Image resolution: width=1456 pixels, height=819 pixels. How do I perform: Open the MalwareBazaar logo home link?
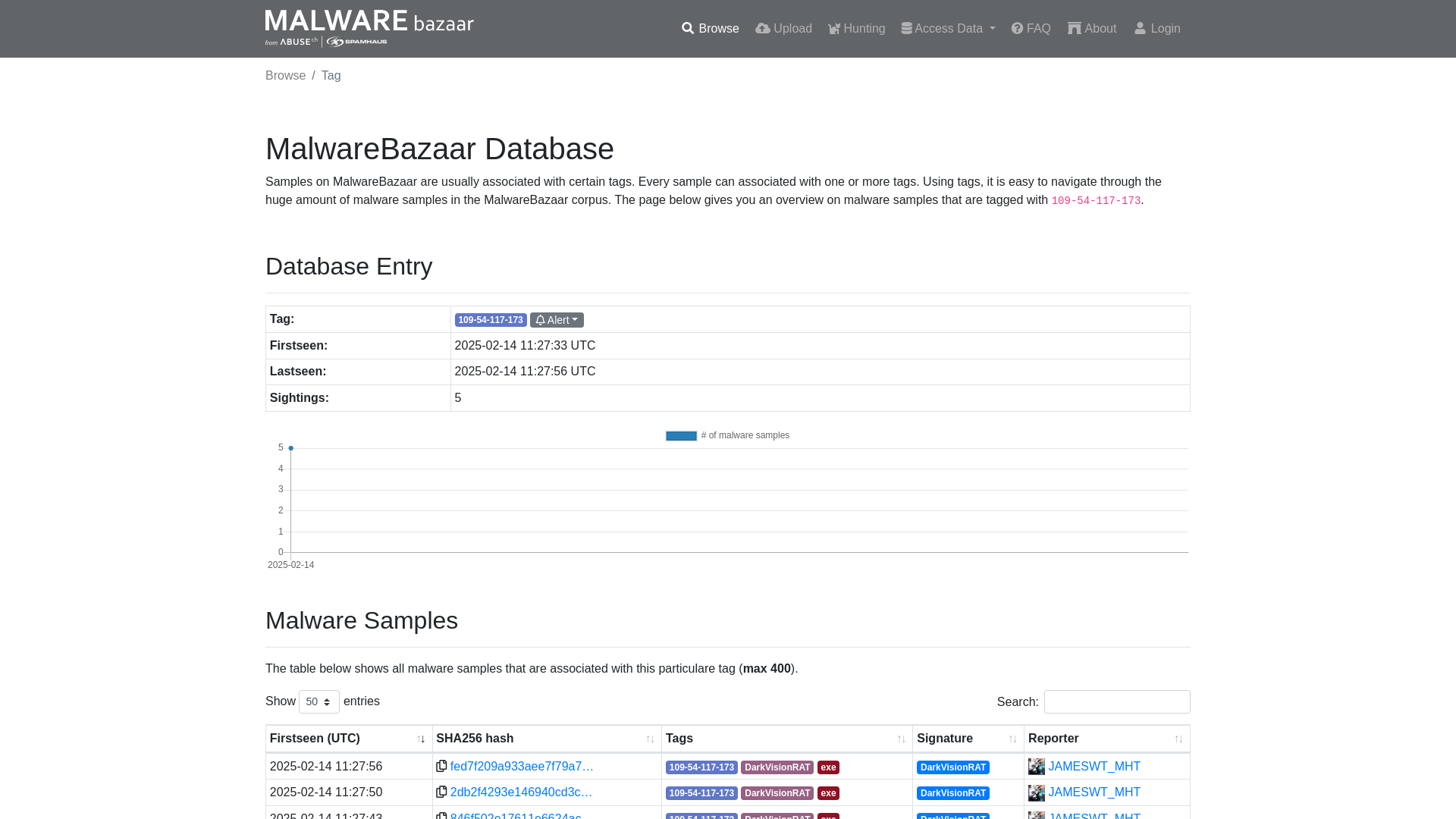(x=369, y=29)
